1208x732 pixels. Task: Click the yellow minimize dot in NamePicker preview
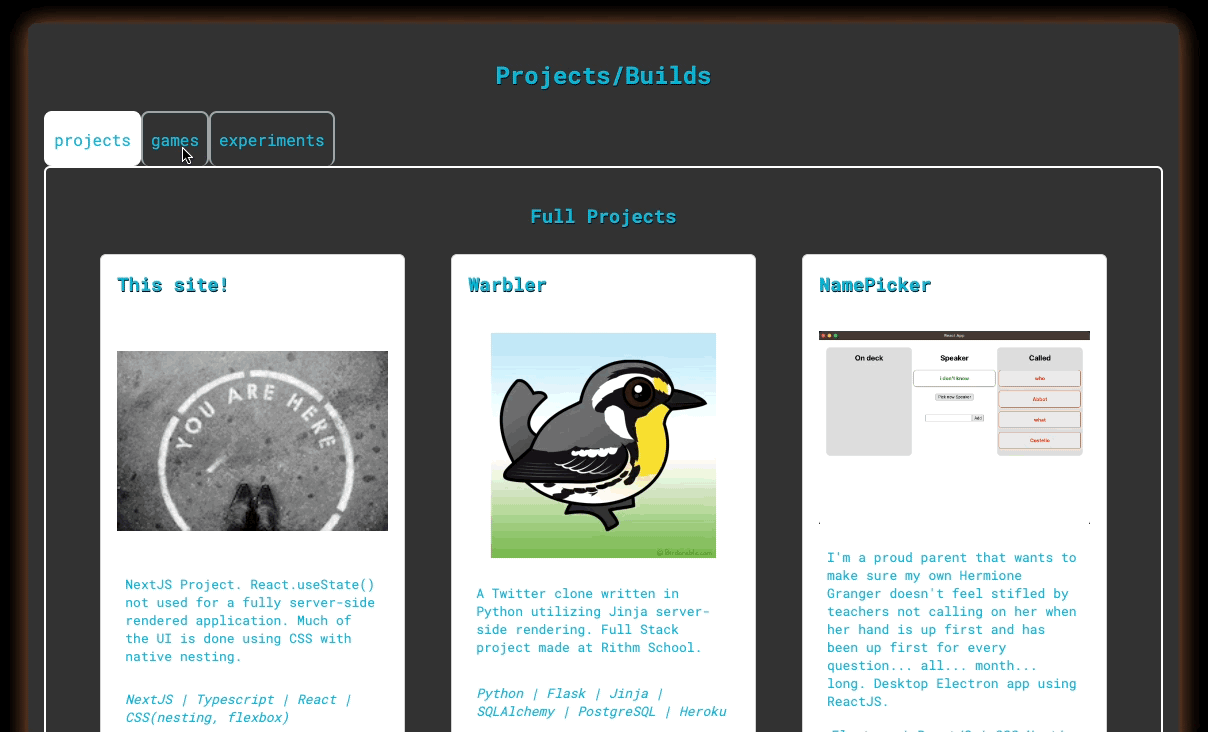click(829, 335)
